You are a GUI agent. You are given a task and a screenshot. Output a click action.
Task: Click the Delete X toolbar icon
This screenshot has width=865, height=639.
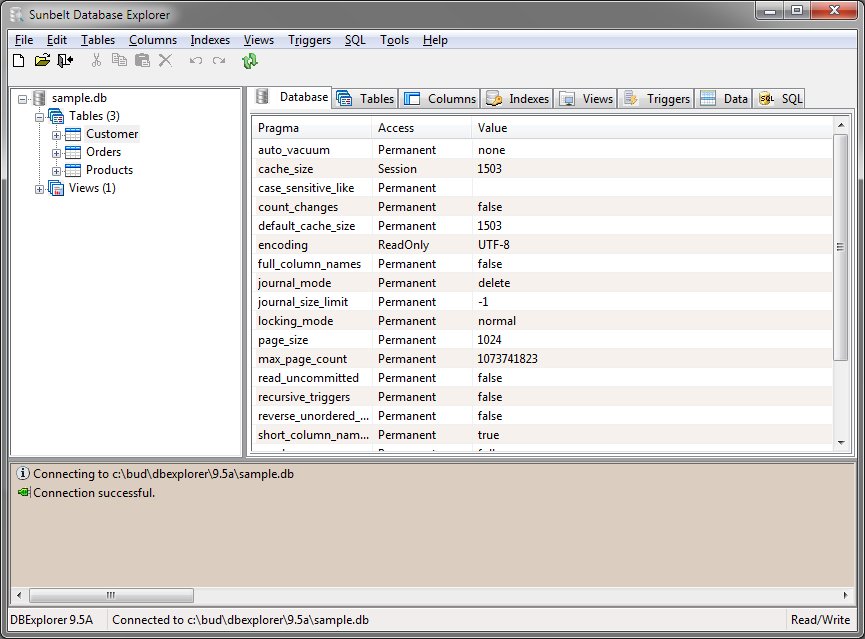tap(165, 60)
